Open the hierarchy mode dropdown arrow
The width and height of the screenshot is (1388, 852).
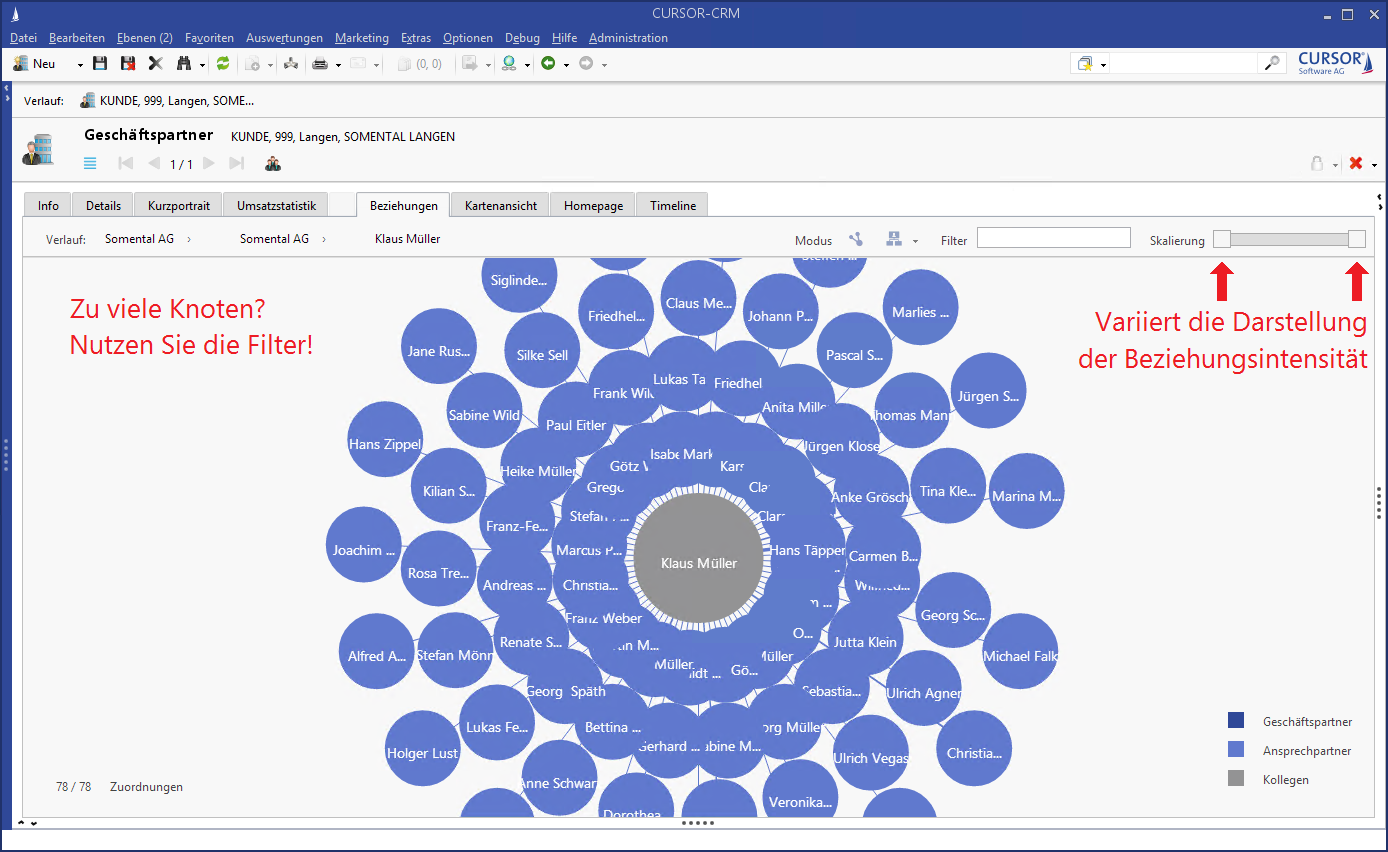(915, 241)
